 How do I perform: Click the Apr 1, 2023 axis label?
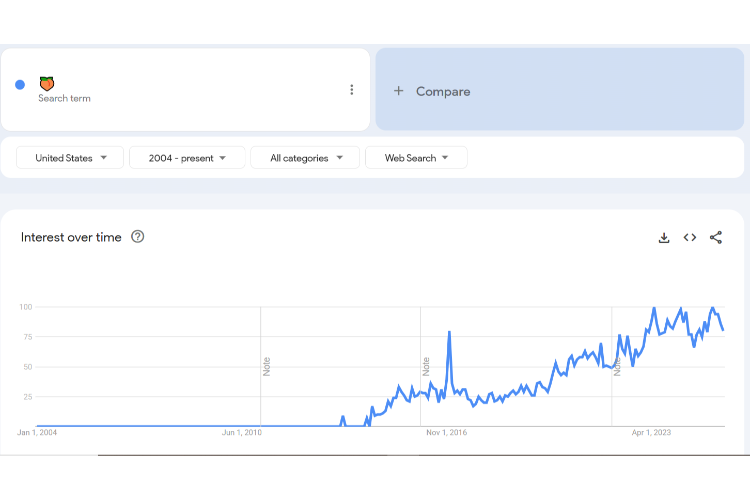651,433
